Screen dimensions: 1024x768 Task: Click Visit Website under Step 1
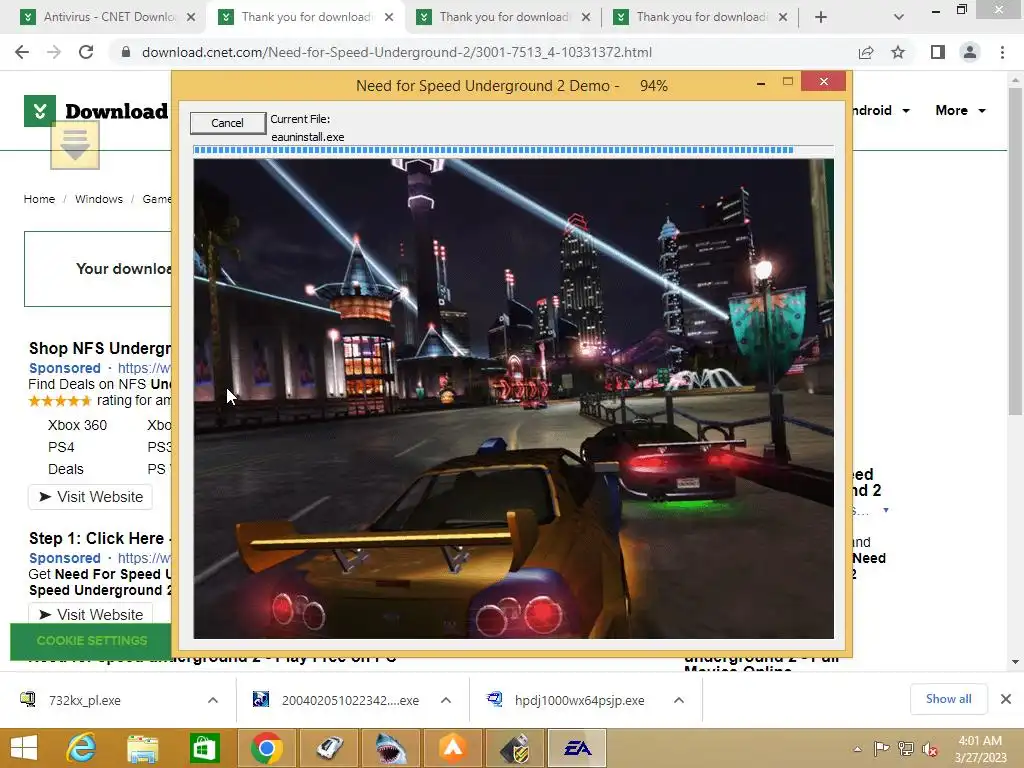tap(90, 615)
